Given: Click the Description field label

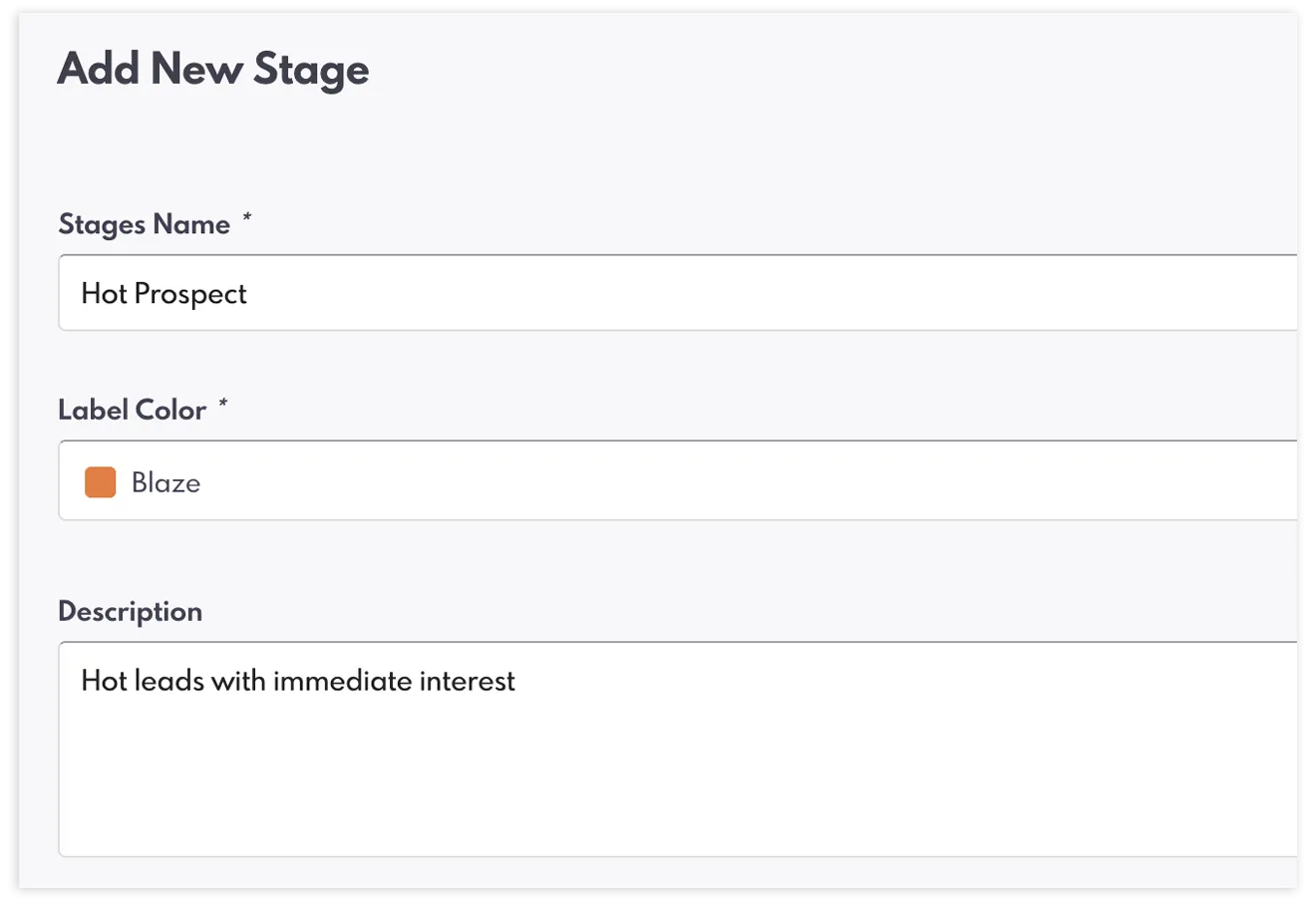Looking at the screenshot, I should (x=131, y=611).
